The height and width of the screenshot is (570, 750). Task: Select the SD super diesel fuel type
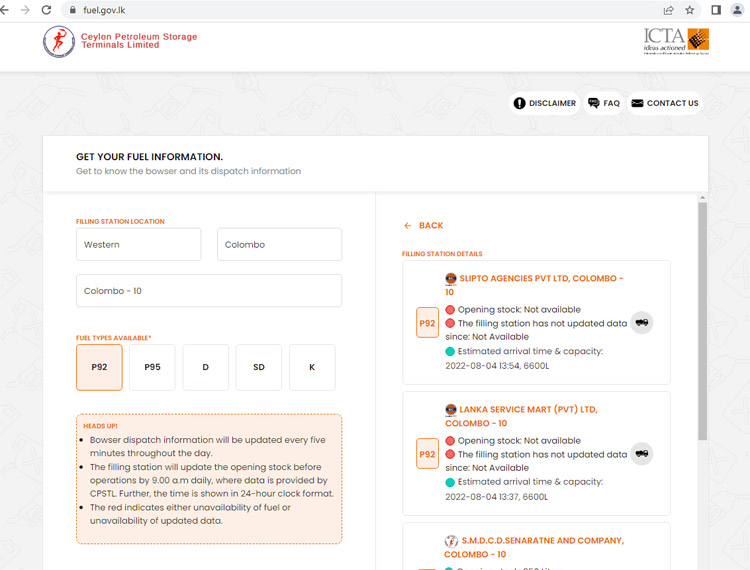(259, 367)
